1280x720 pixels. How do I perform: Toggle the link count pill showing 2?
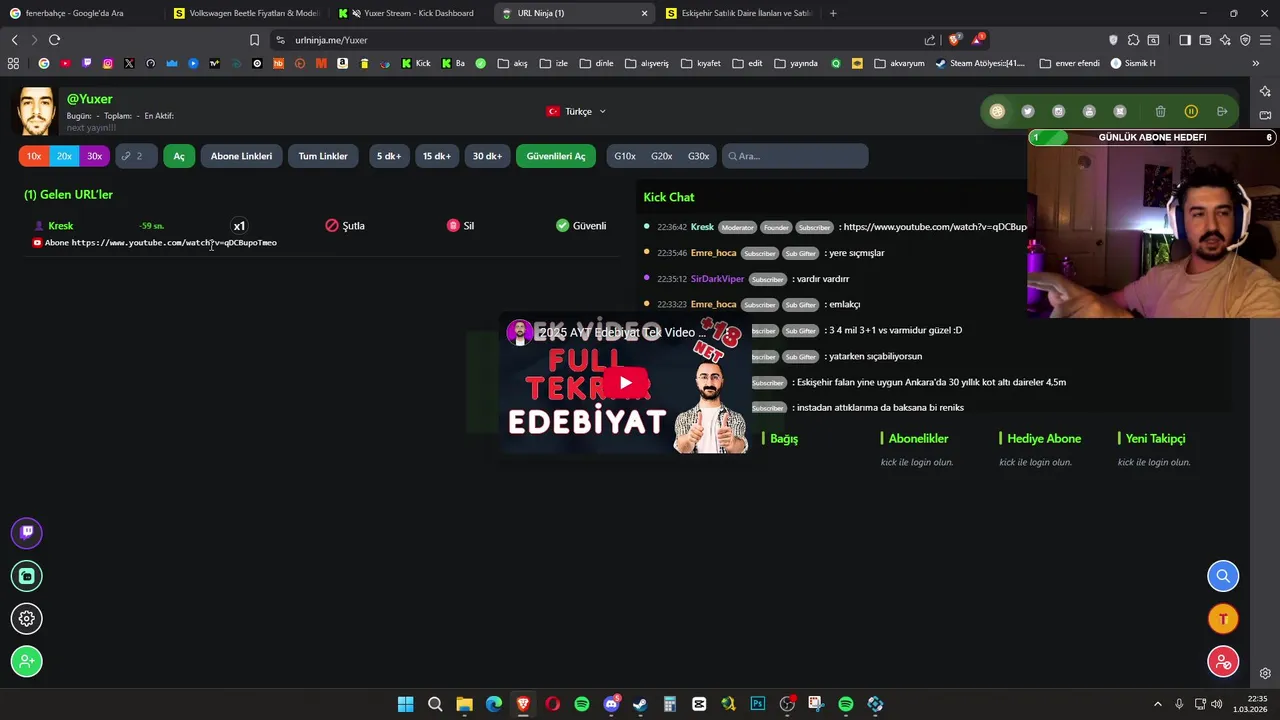pyautogui.click(x=135, y=156)
